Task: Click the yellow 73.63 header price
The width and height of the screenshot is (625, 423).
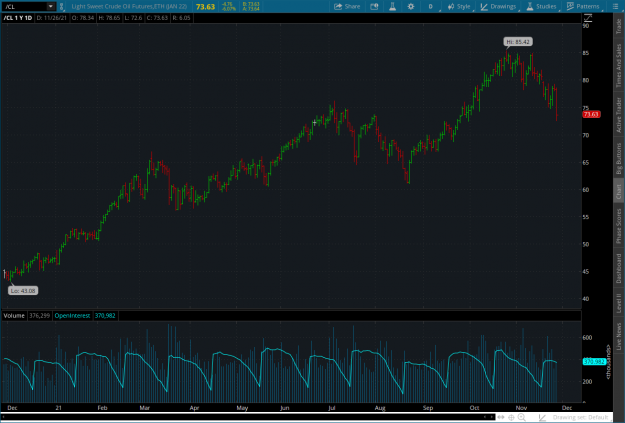Action: (205, 7)
